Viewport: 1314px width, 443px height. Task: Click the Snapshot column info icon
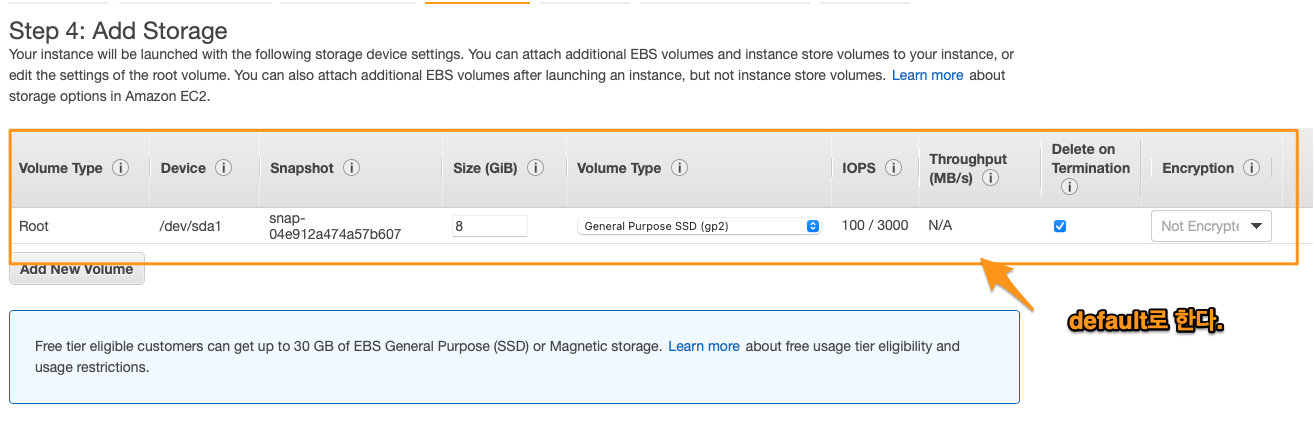[352, 168]
